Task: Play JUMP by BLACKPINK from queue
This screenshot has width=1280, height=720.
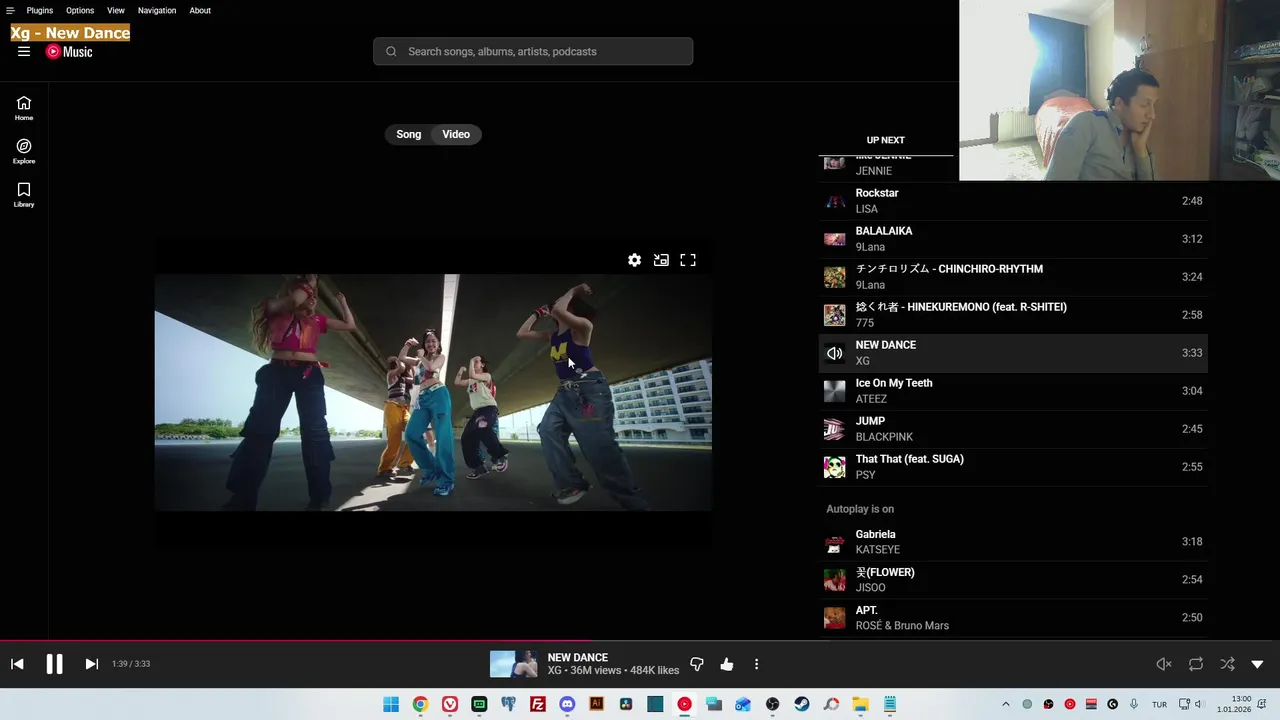Action: tap(1013, 429)
